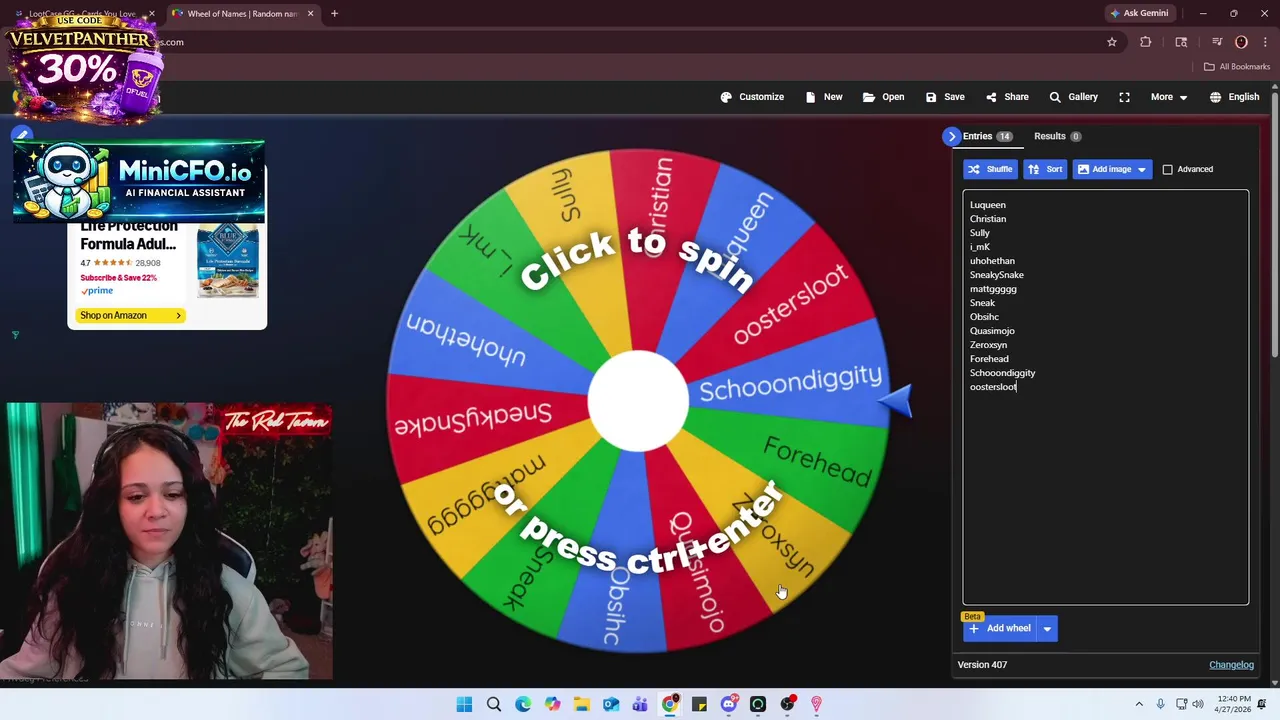Open the Add wheel dropdown arrow
Image resolution: width=1280 pixels, height=720 pixels.
click(x=1047, y=628)
